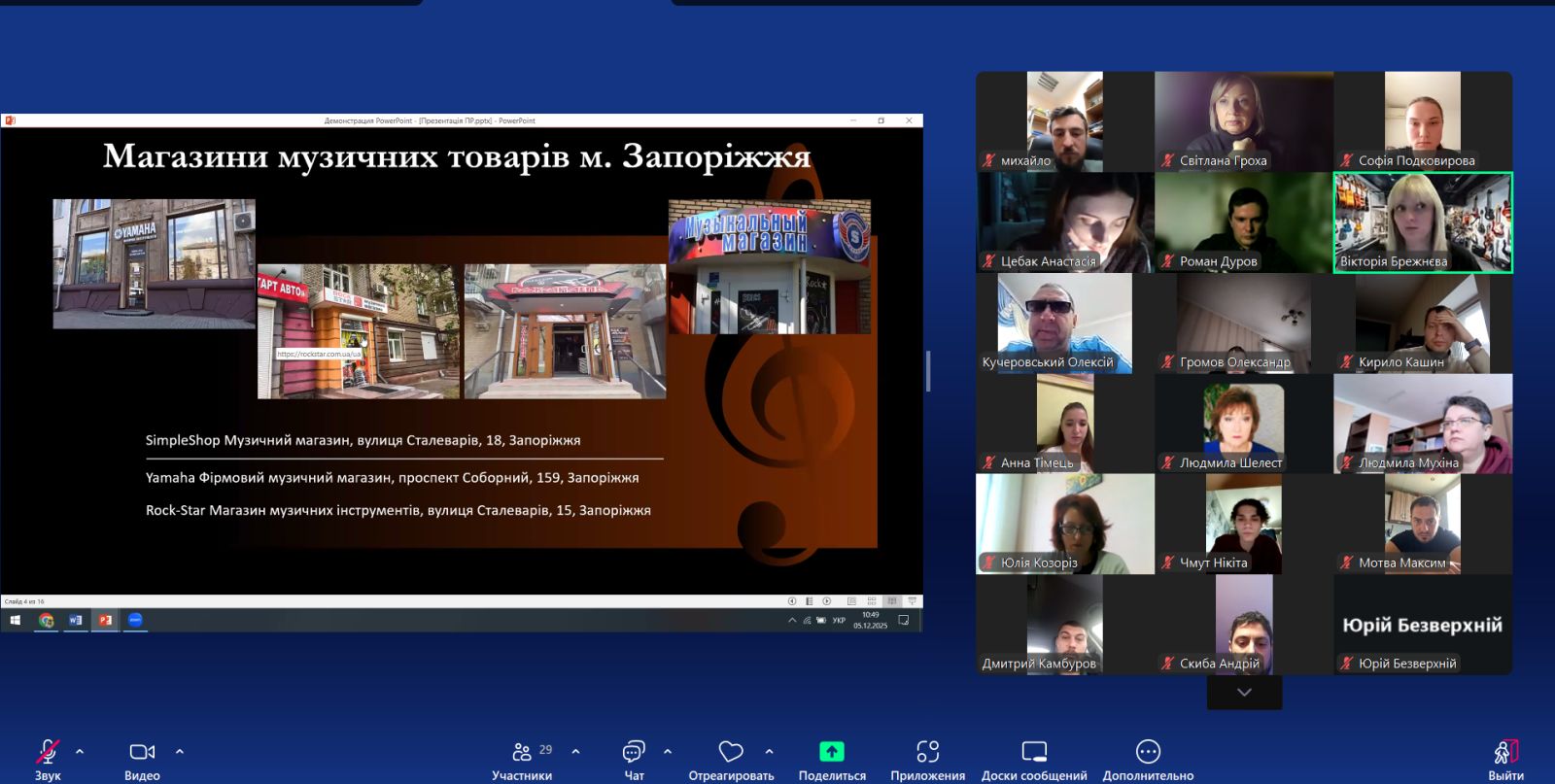Click the panel divider handle between slide and gallery
1555x784 pixels.
point(928,371)
